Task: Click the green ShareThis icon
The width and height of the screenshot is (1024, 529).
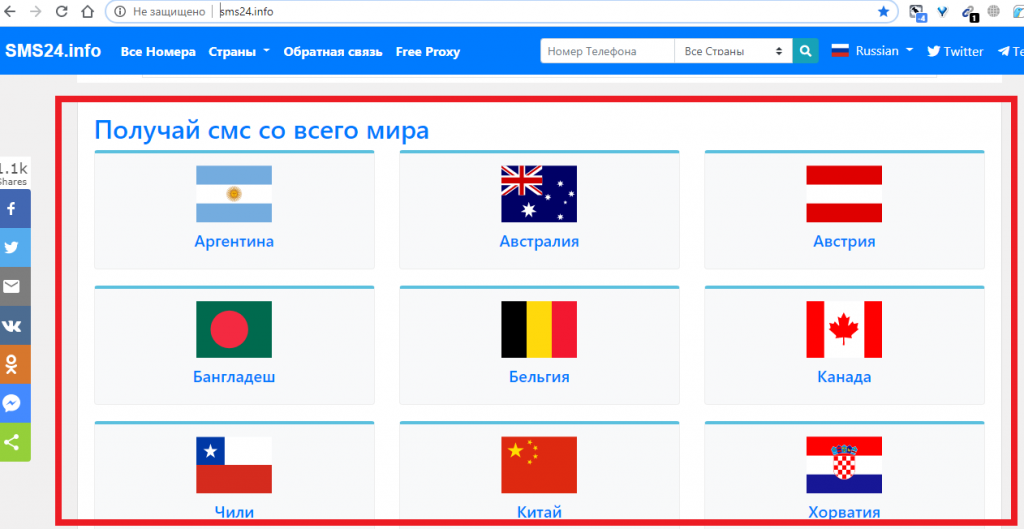Action: pos(13,442)
